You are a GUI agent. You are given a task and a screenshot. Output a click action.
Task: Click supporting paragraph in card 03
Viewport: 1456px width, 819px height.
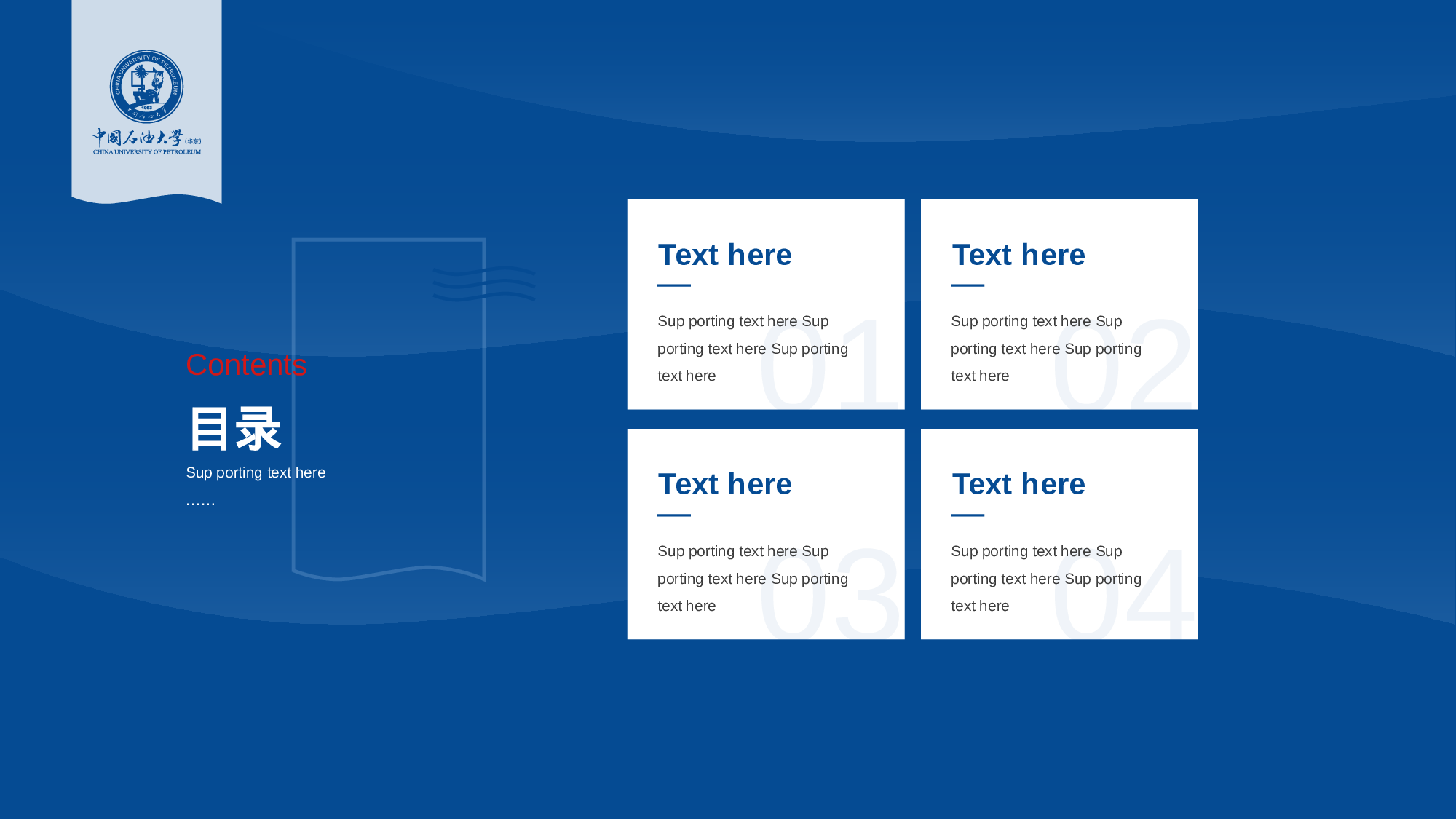[728, 579]
